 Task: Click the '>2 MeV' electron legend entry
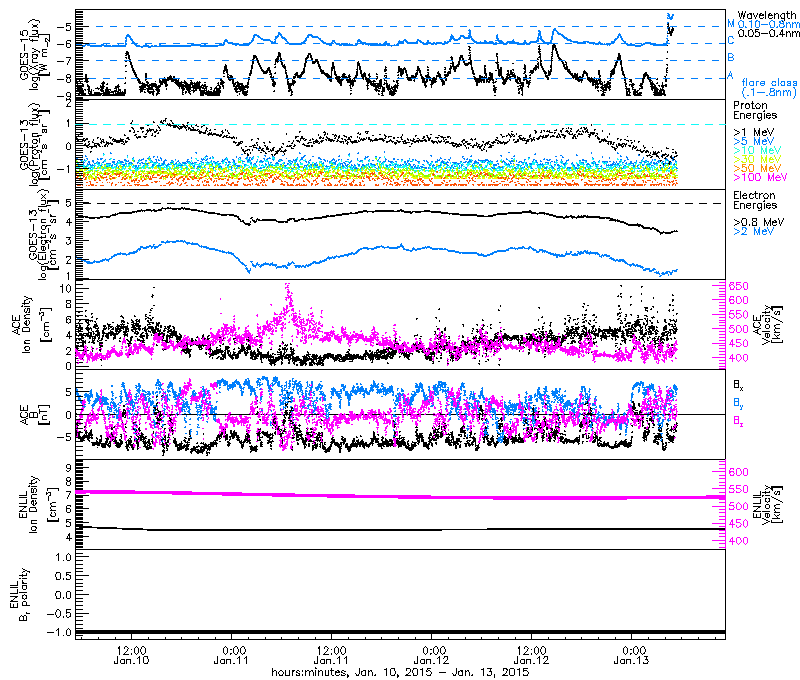754,231
